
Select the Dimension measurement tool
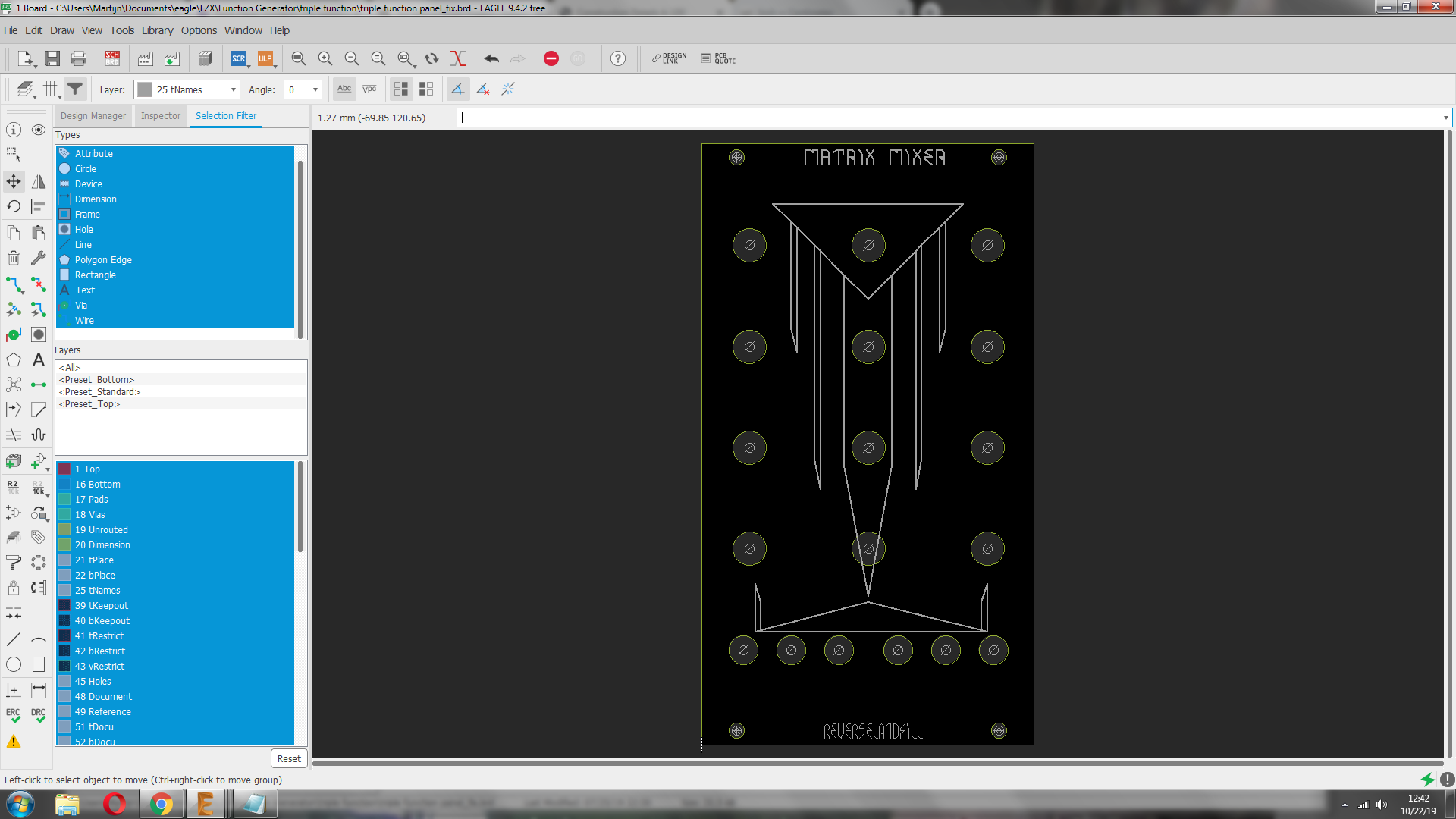39,690
